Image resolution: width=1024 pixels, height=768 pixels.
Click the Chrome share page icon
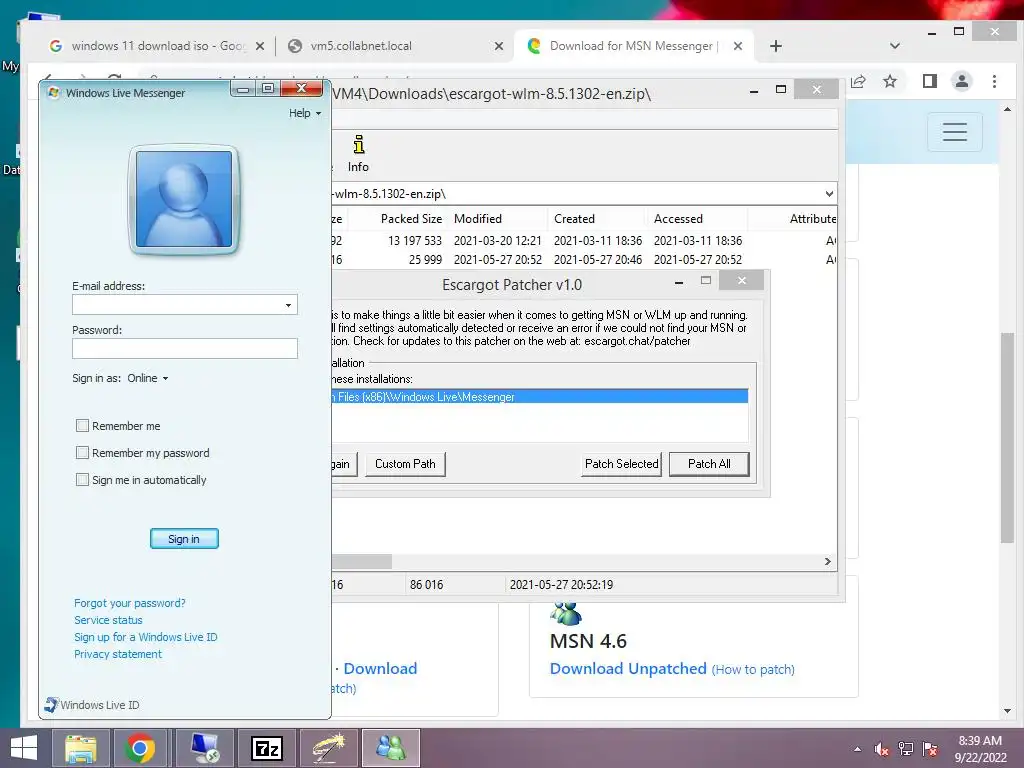pyautogui.click(x=858, y=81)
